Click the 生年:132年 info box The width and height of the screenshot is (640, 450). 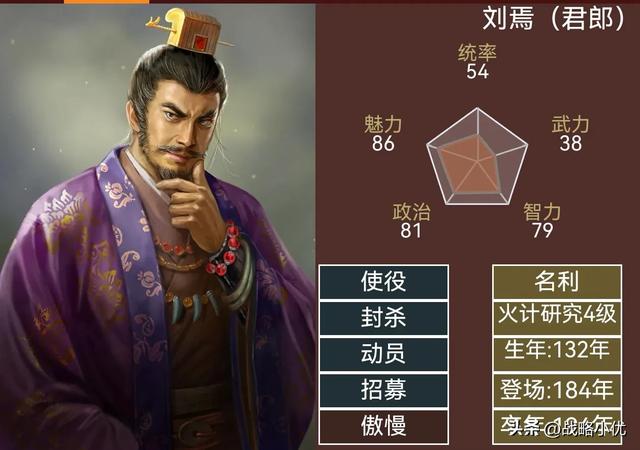[557, 354]
